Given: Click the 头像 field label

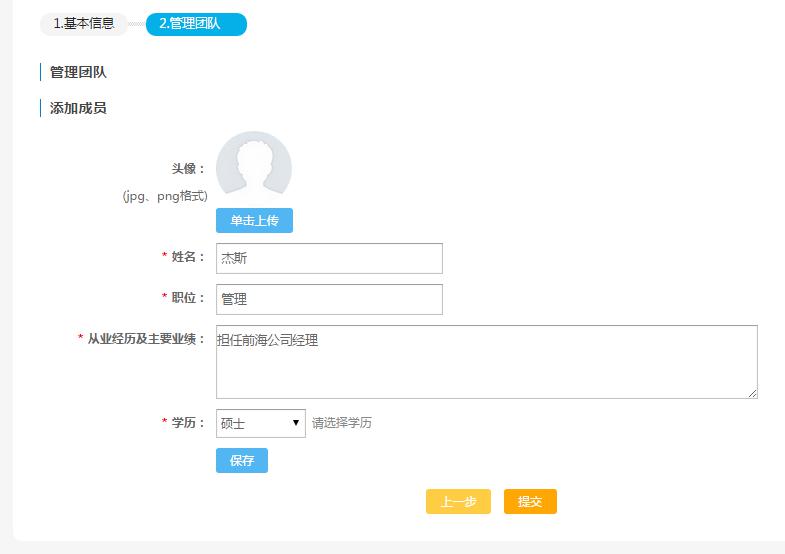Looking at the screenshot, I should (x=187, y=169).
